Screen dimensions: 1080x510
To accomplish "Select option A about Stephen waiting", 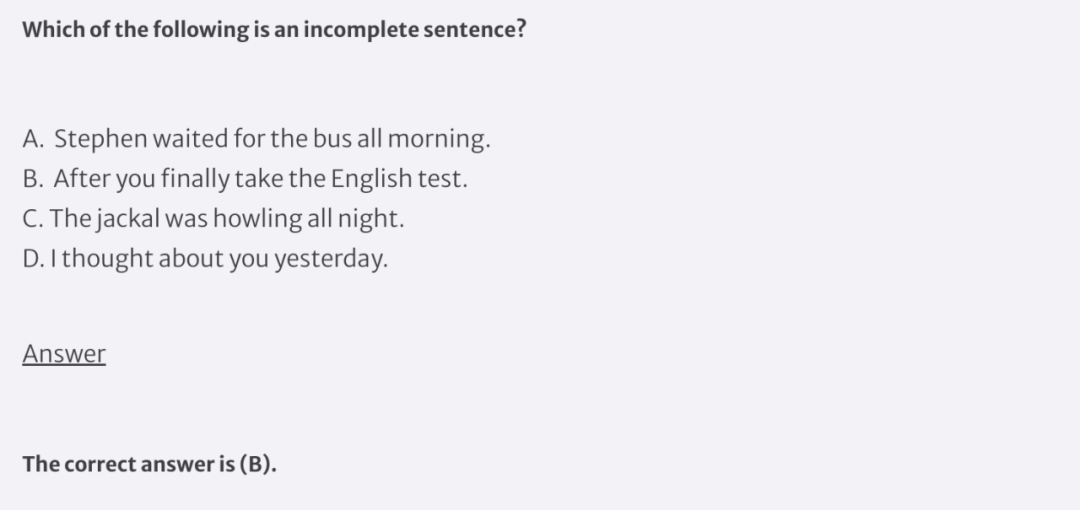I will 256,139.
